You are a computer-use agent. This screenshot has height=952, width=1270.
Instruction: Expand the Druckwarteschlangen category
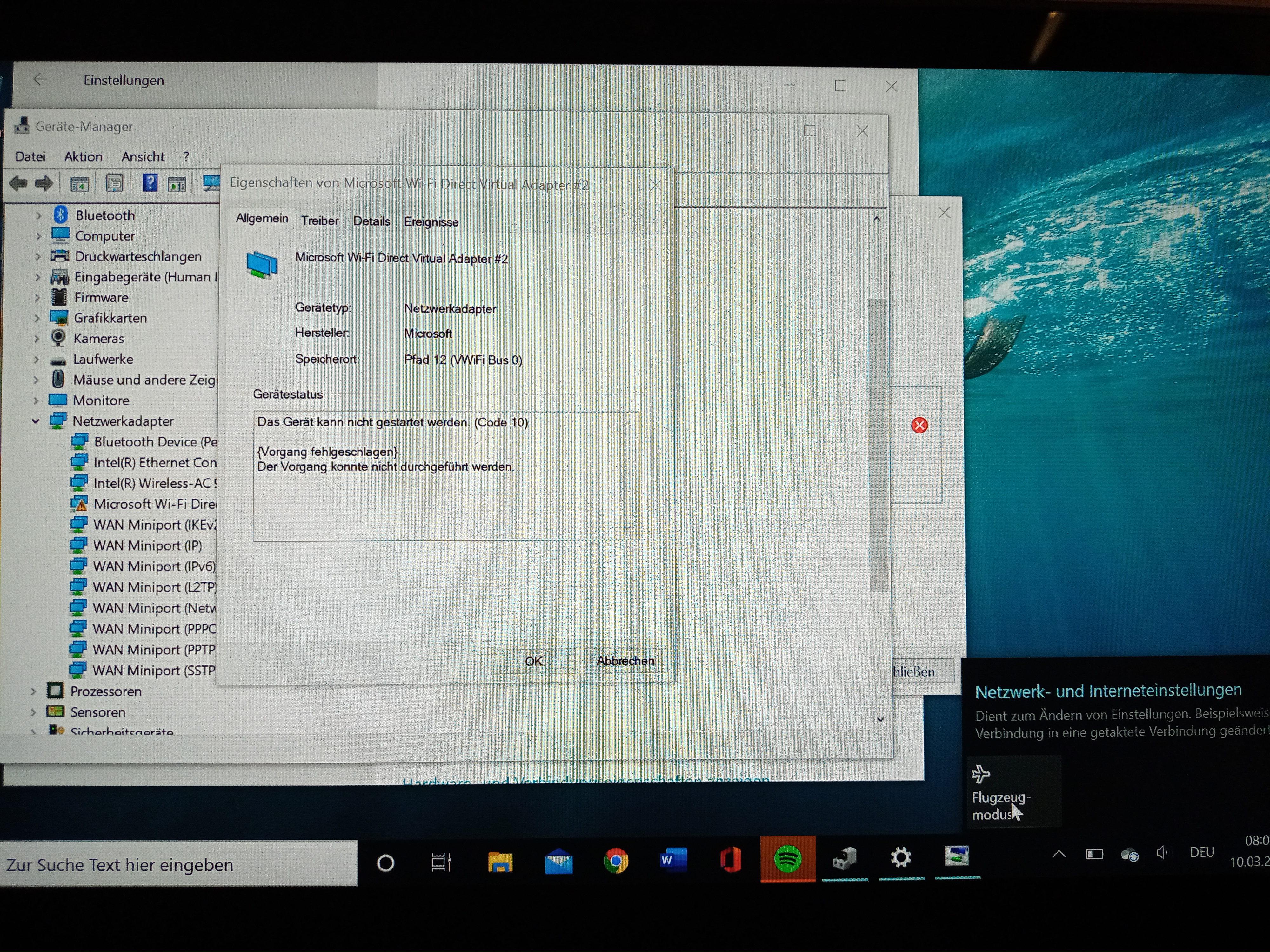click(38, 256)
